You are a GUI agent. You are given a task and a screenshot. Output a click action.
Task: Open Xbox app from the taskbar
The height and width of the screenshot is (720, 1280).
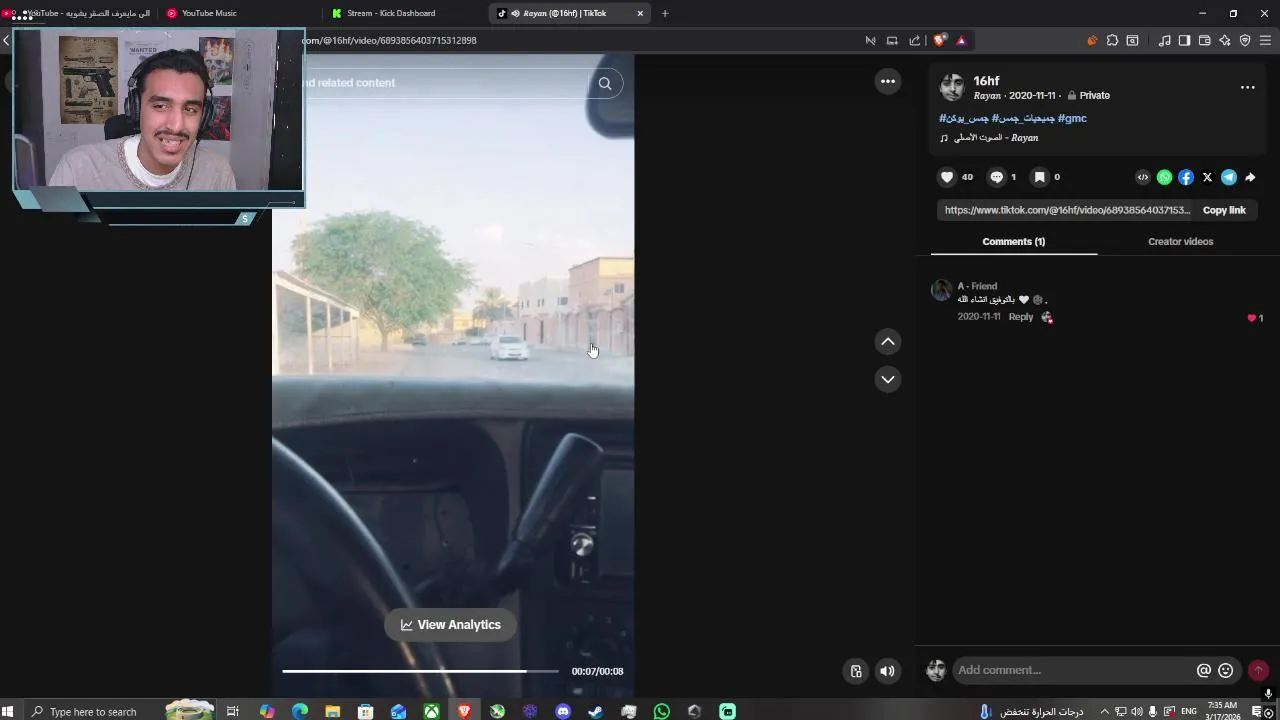431,711
